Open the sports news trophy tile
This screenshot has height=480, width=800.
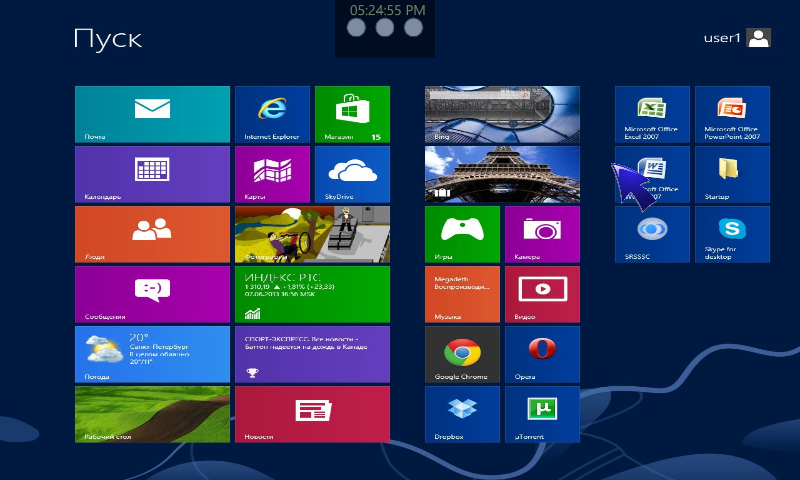pos(312,355)
